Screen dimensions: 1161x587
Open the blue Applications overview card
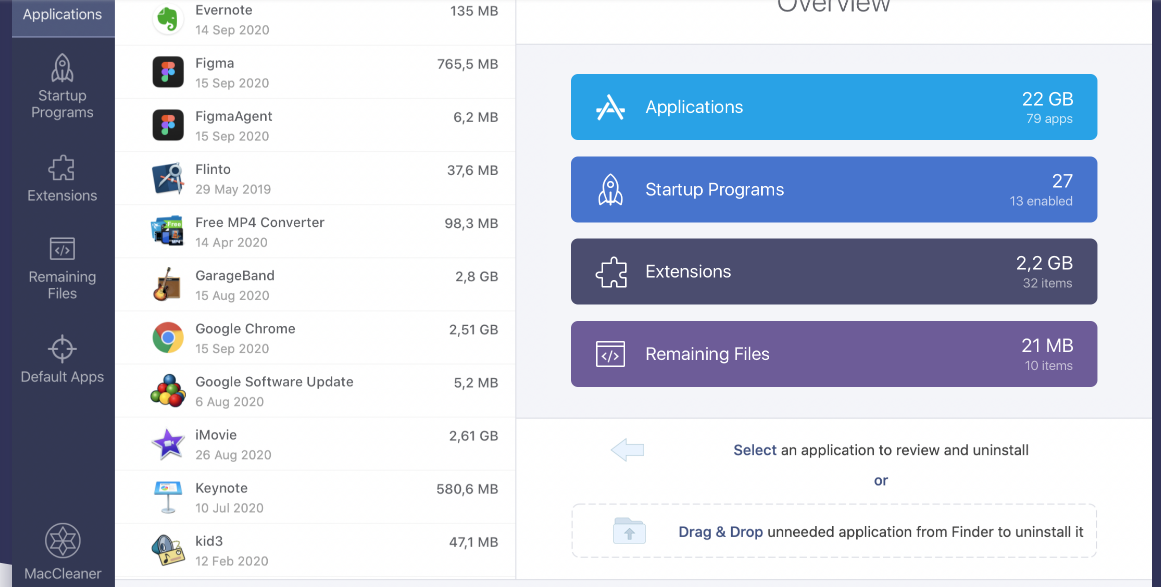(833, 107)
